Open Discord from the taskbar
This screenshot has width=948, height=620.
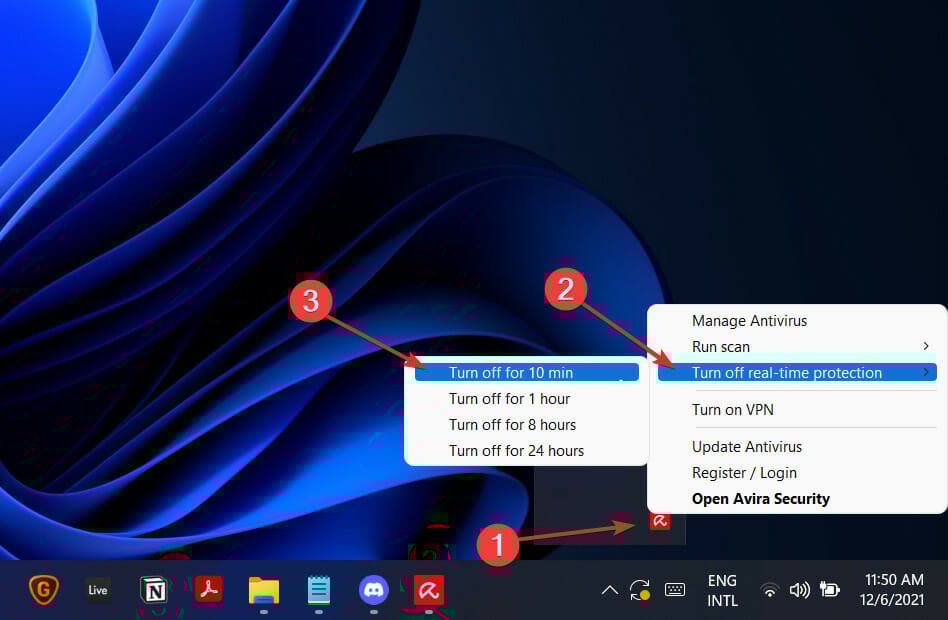pos(373,590)
